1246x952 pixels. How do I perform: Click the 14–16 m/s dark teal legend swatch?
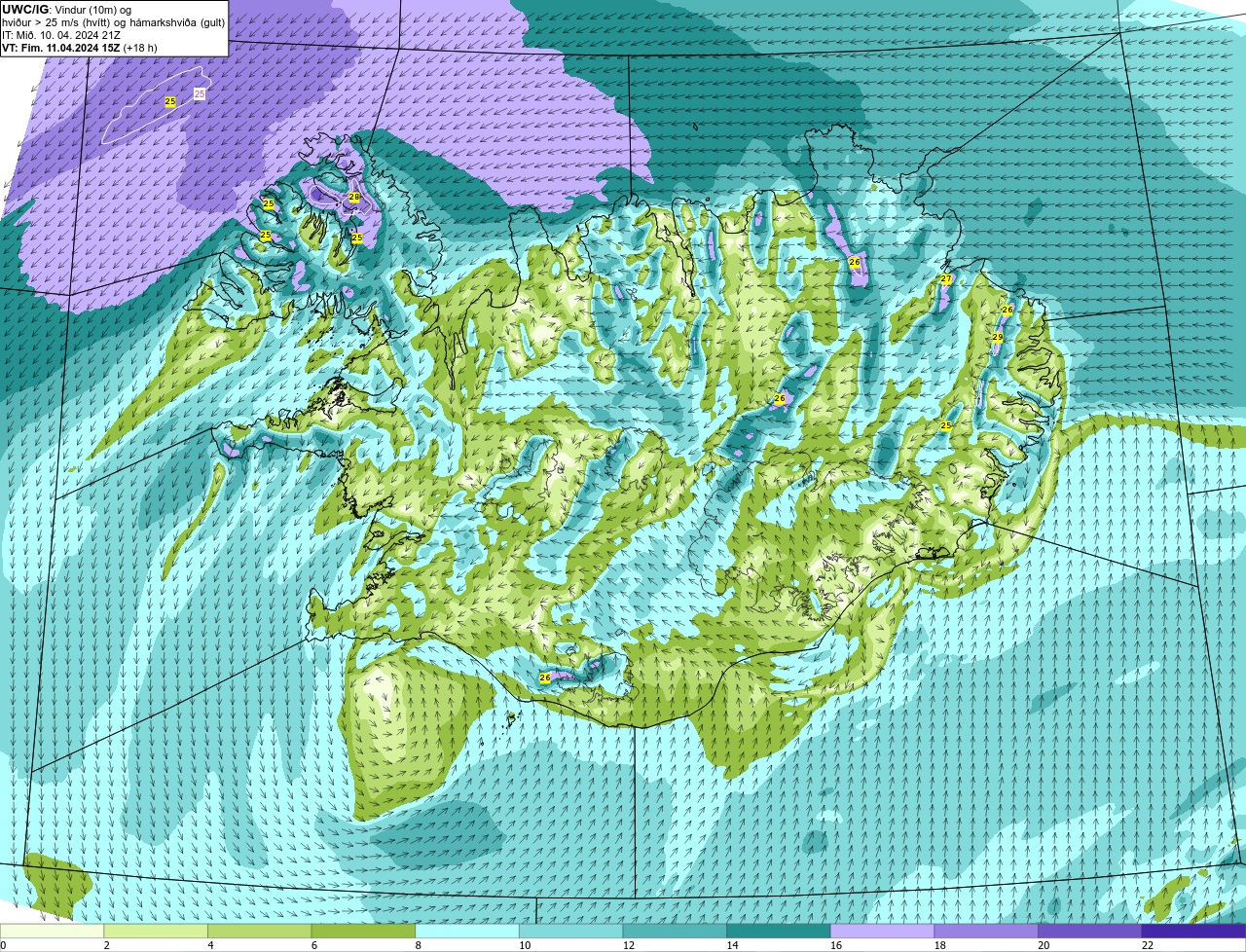[779, 931]
